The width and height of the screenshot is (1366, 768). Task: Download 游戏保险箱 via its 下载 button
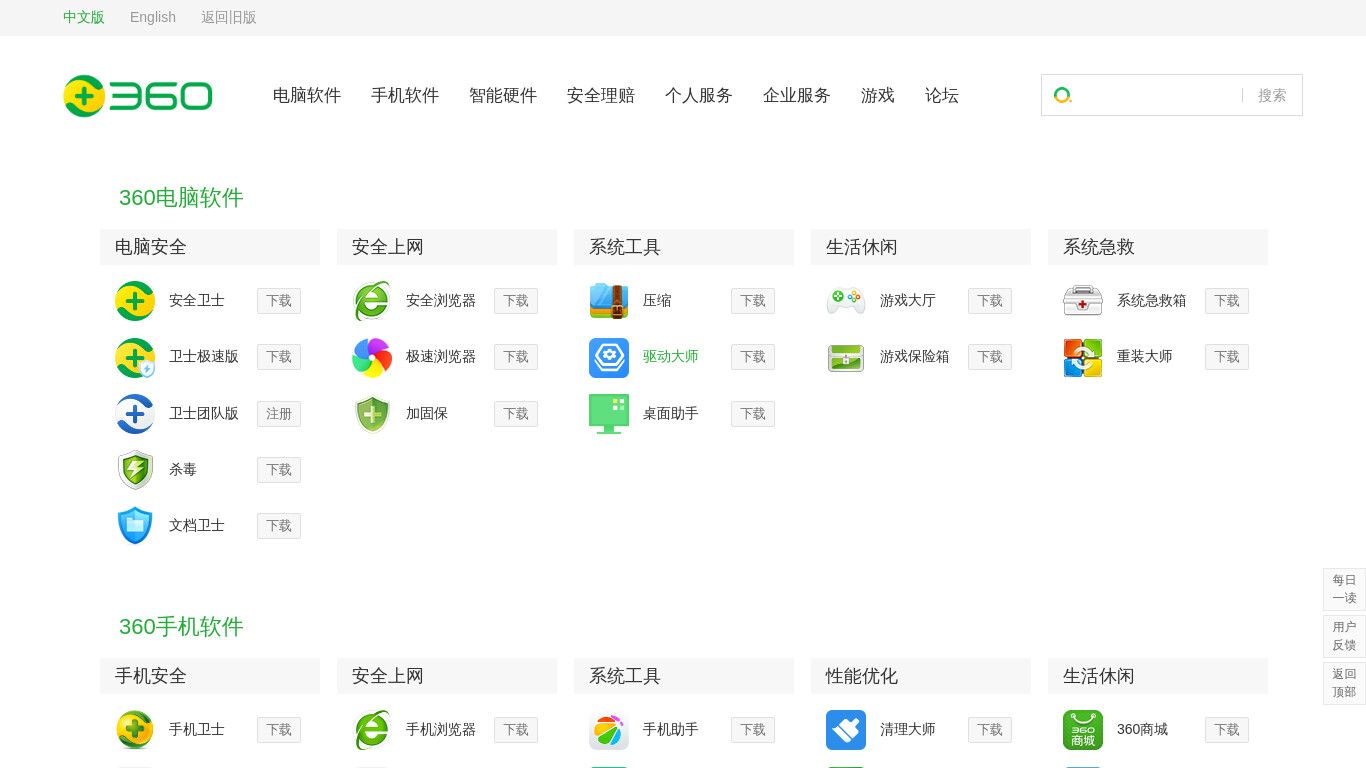990,357
